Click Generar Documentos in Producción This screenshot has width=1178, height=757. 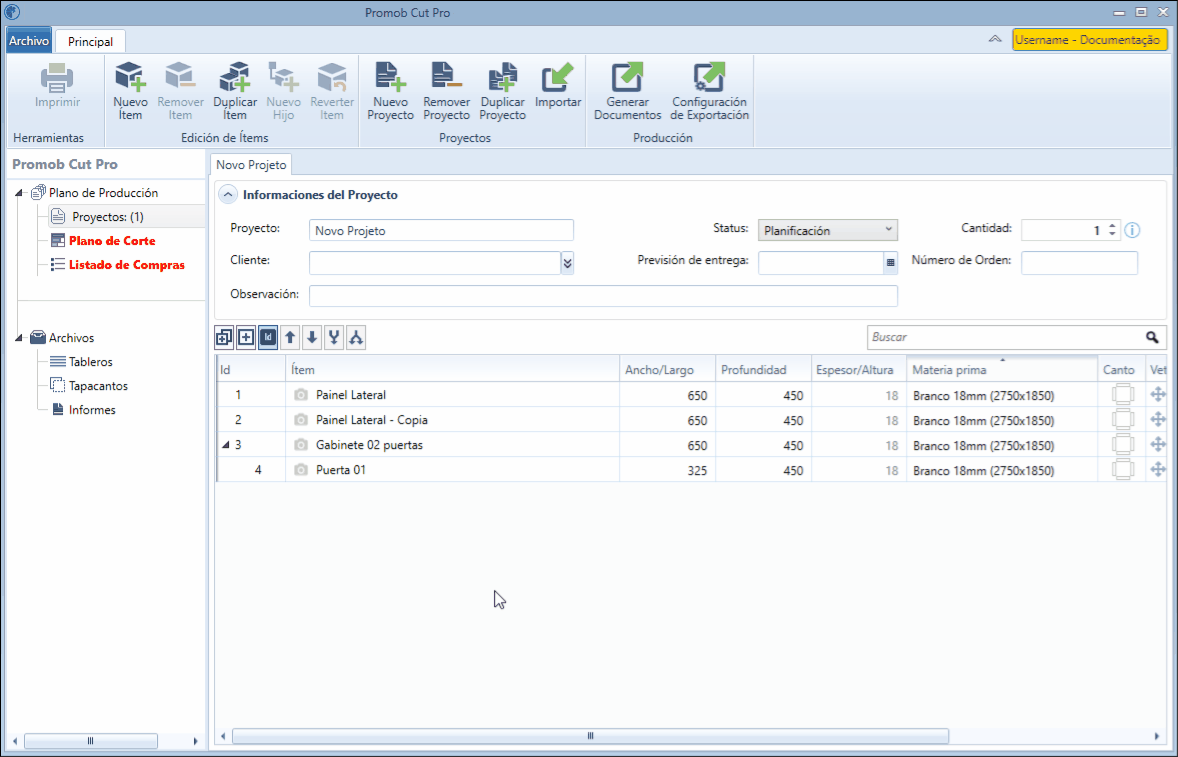627,91
